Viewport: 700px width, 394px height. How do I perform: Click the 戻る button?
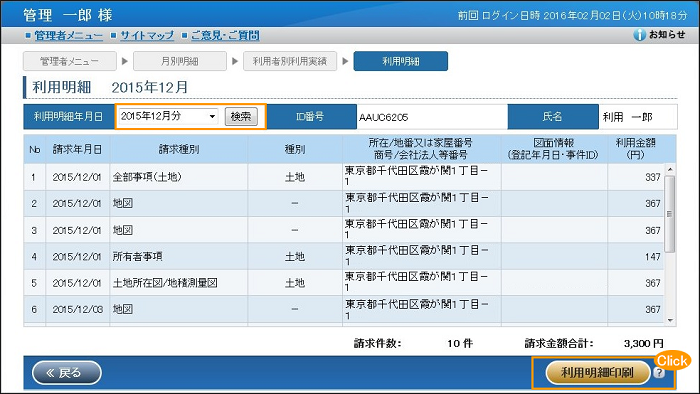coord(67,373)
